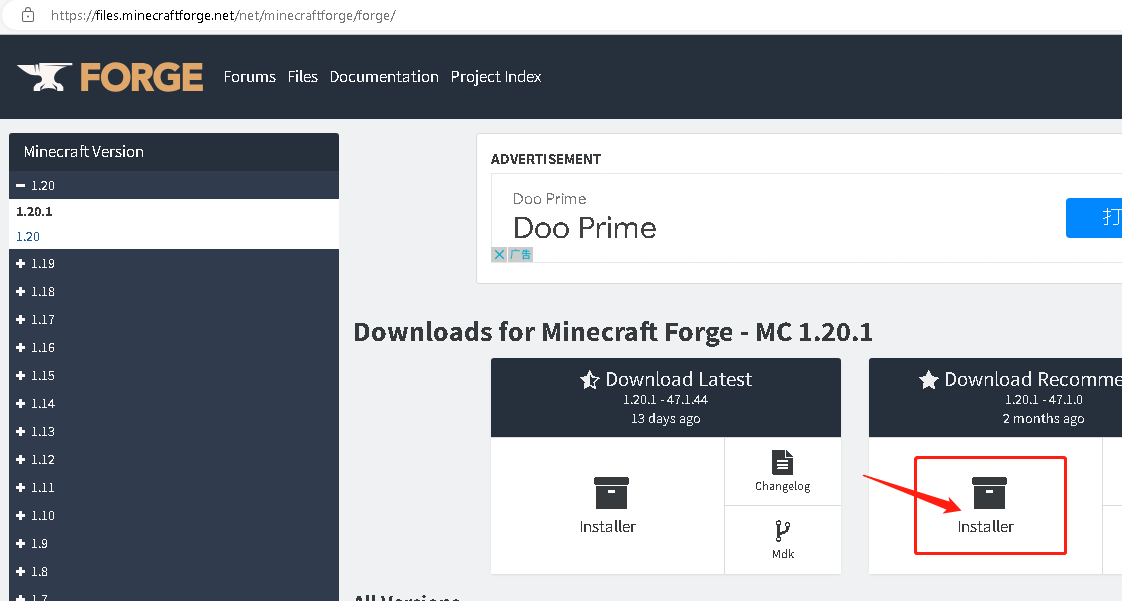Open Project Index
The width and height of the screenshot is (1122, 601).
[x=496, y=77]
